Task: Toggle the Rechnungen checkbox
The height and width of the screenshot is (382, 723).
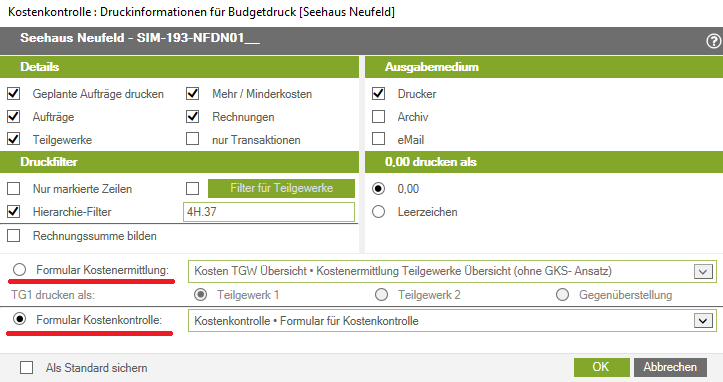Action: (x=192, y=117)
